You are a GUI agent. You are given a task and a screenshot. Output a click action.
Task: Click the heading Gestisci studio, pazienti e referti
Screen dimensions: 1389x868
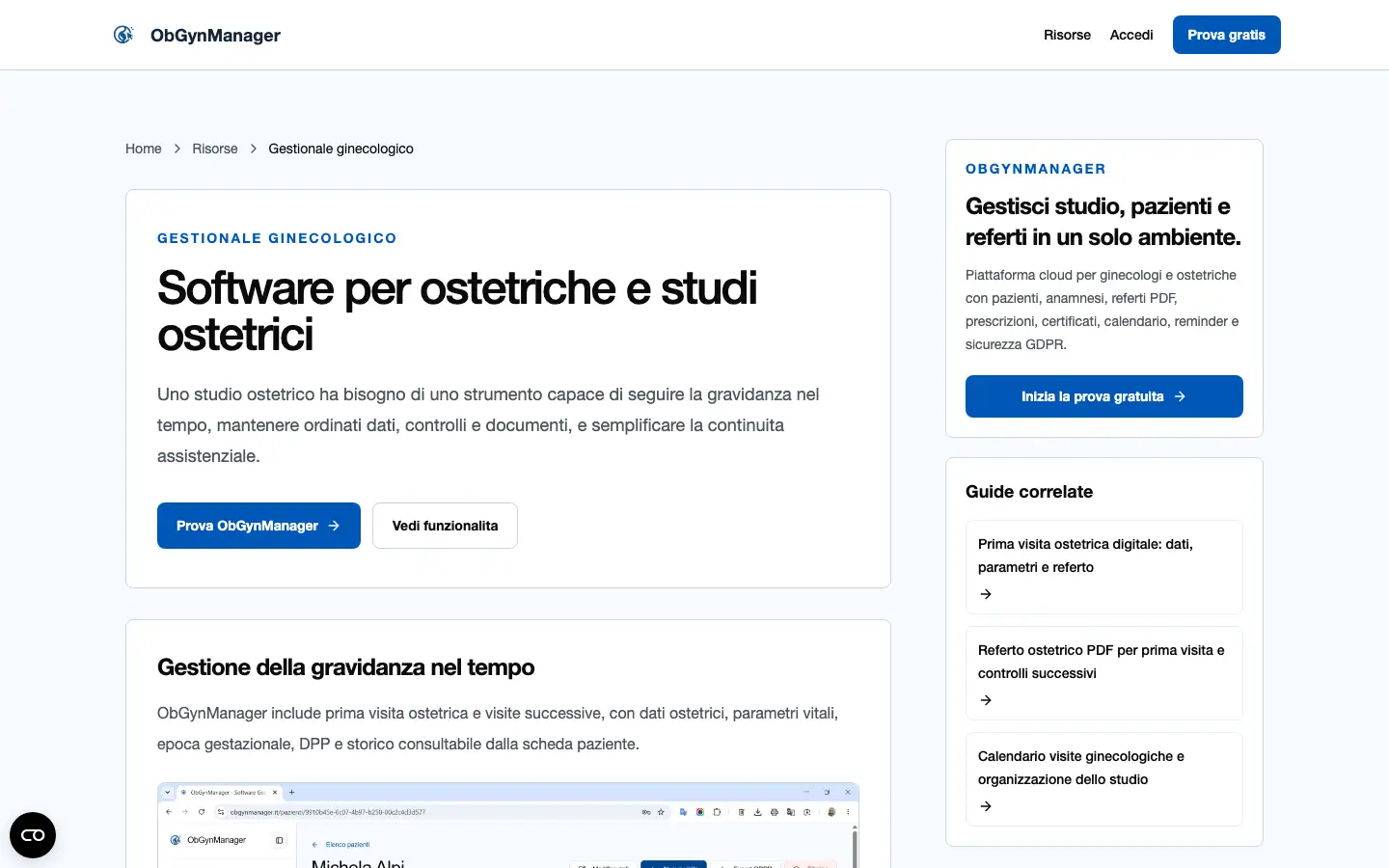[x=1103, y=222]
